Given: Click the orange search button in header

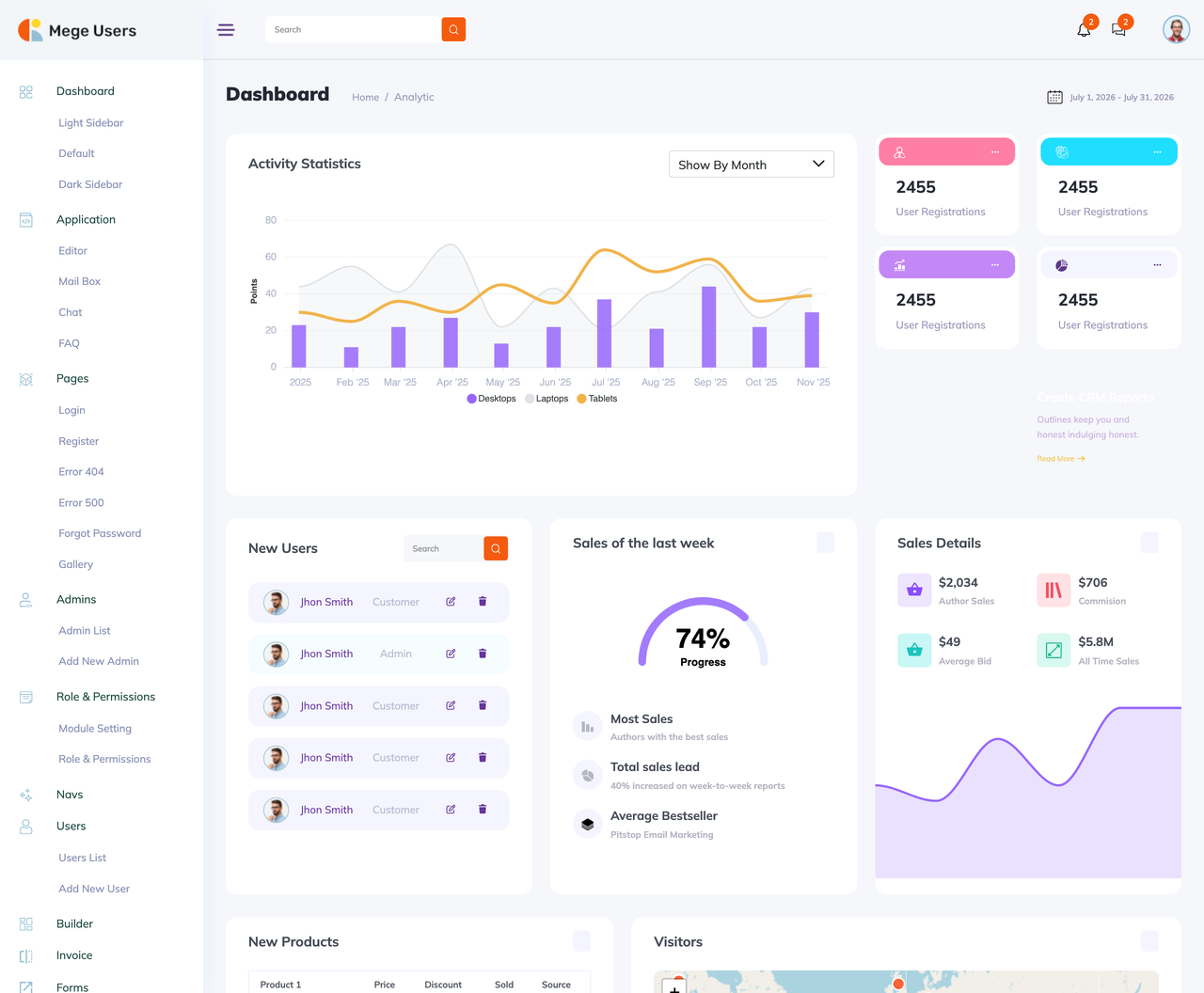Looking at the screenshot, I should (x=453, y=29).
